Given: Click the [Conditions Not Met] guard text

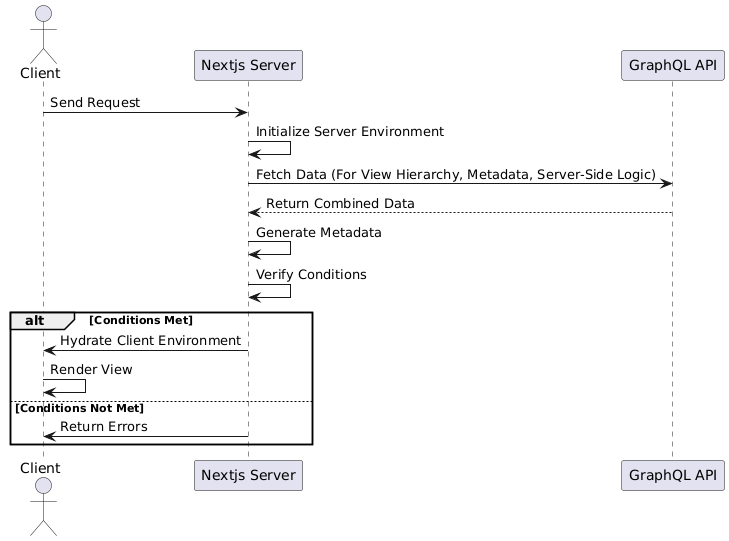Looking at the screenshot, I should click(80, 408).
